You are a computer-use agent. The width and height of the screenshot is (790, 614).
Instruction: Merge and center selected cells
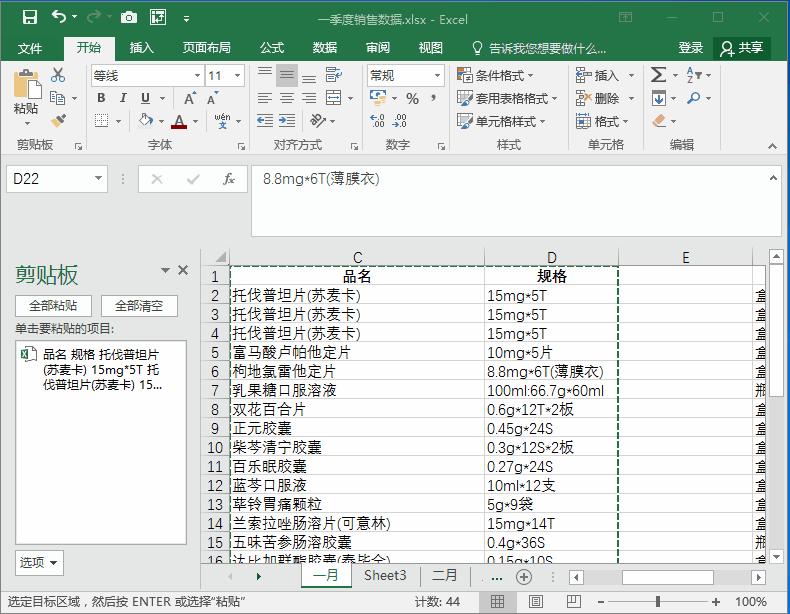(x=334, y=98)
